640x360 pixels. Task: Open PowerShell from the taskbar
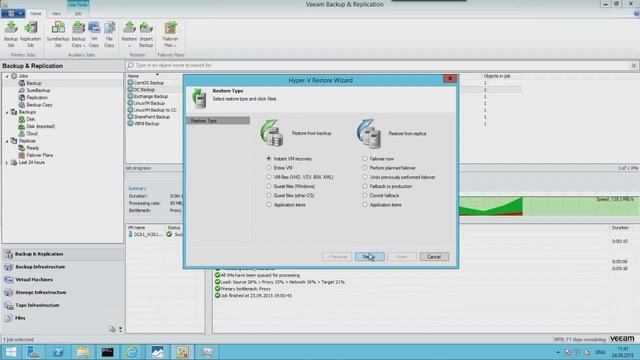58,352
